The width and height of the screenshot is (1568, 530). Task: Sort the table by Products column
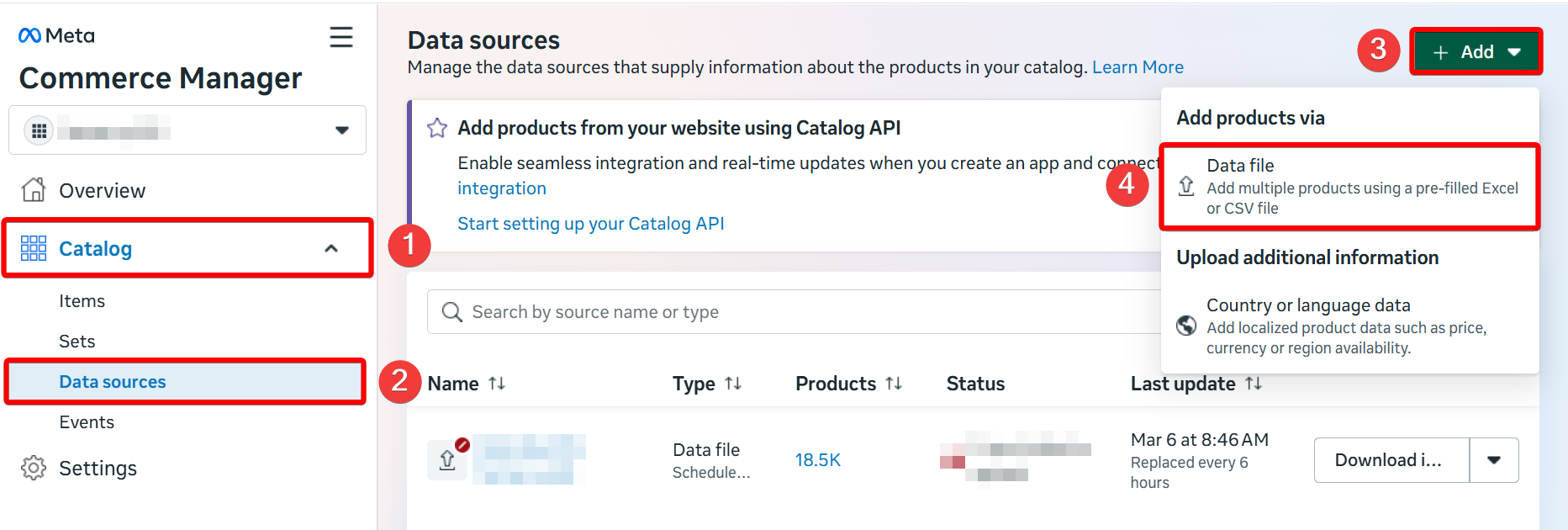894,384
